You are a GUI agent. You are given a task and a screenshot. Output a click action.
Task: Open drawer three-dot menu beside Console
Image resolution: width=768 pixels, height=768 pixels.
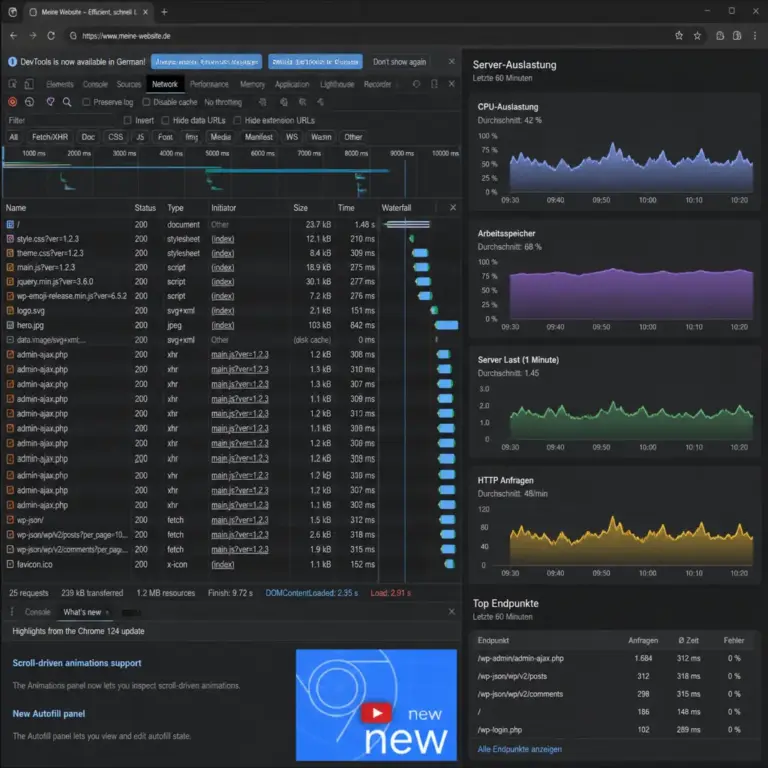(x=12, y=612)
